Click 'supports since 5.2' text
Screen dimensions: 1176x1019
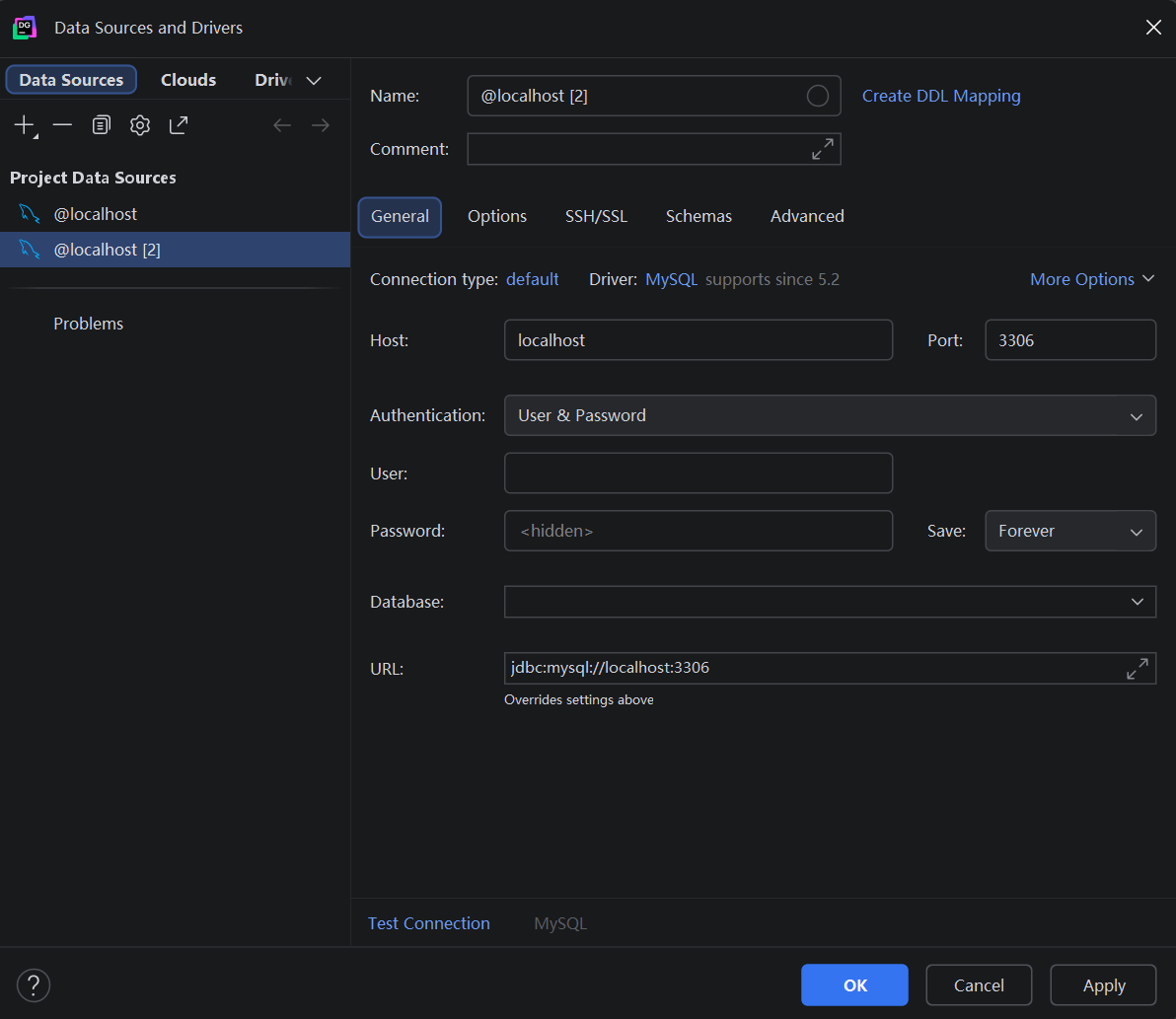coord(772,280)
